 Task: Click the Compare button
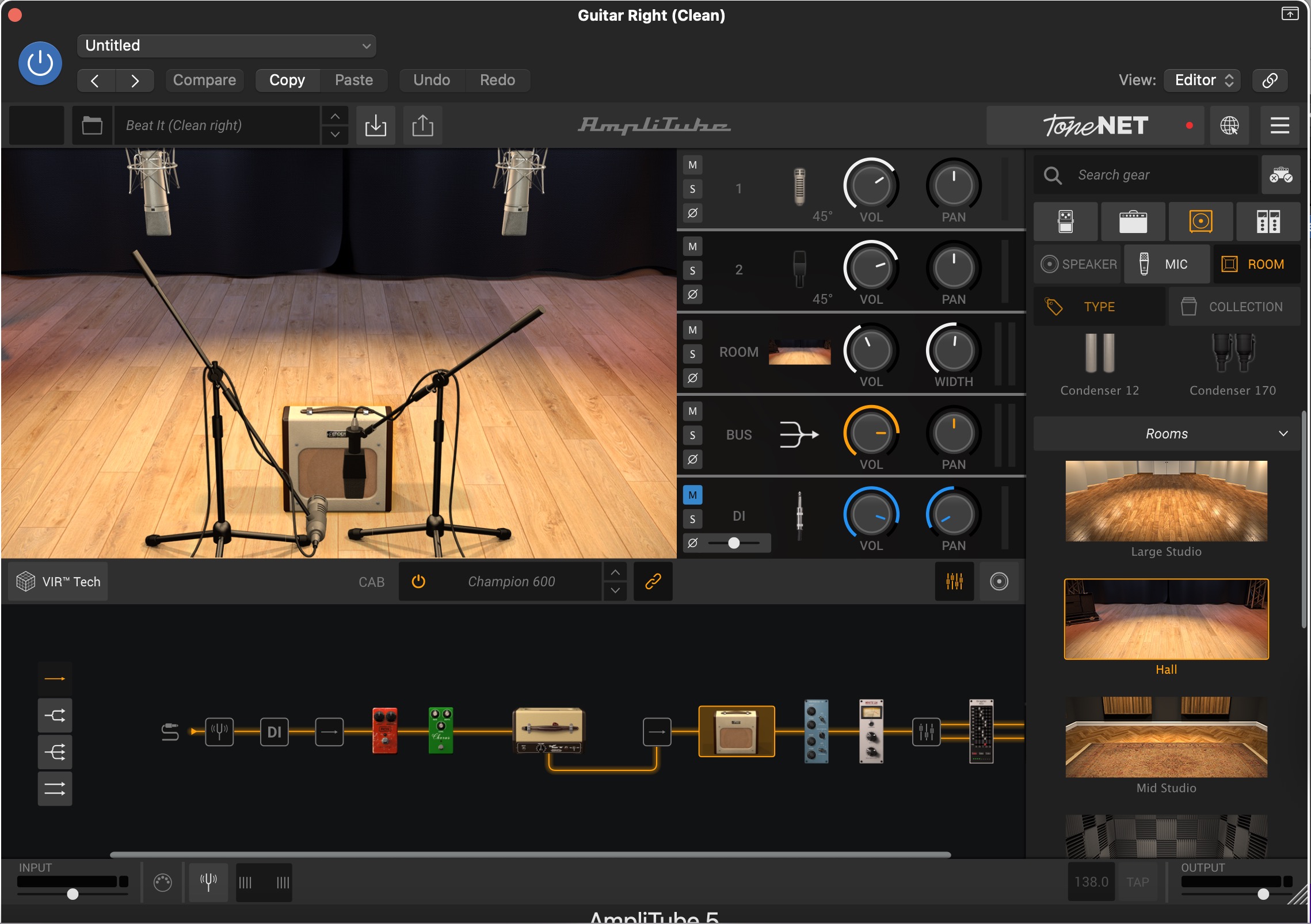[x=205, y=80]
